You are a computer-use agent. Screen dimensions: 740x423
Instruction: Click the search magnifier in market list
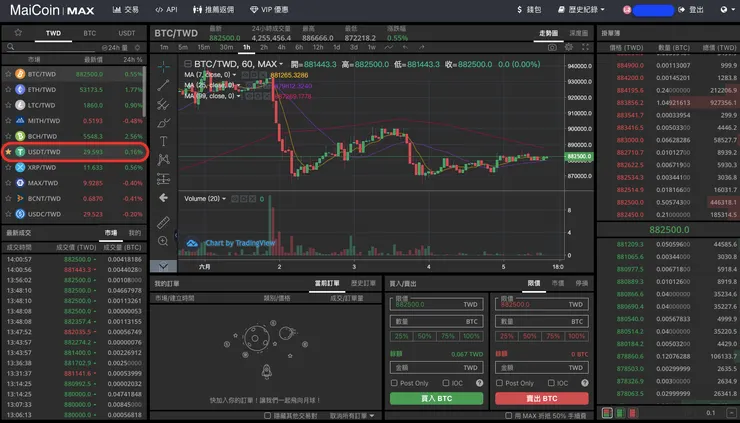pos(10,47)
